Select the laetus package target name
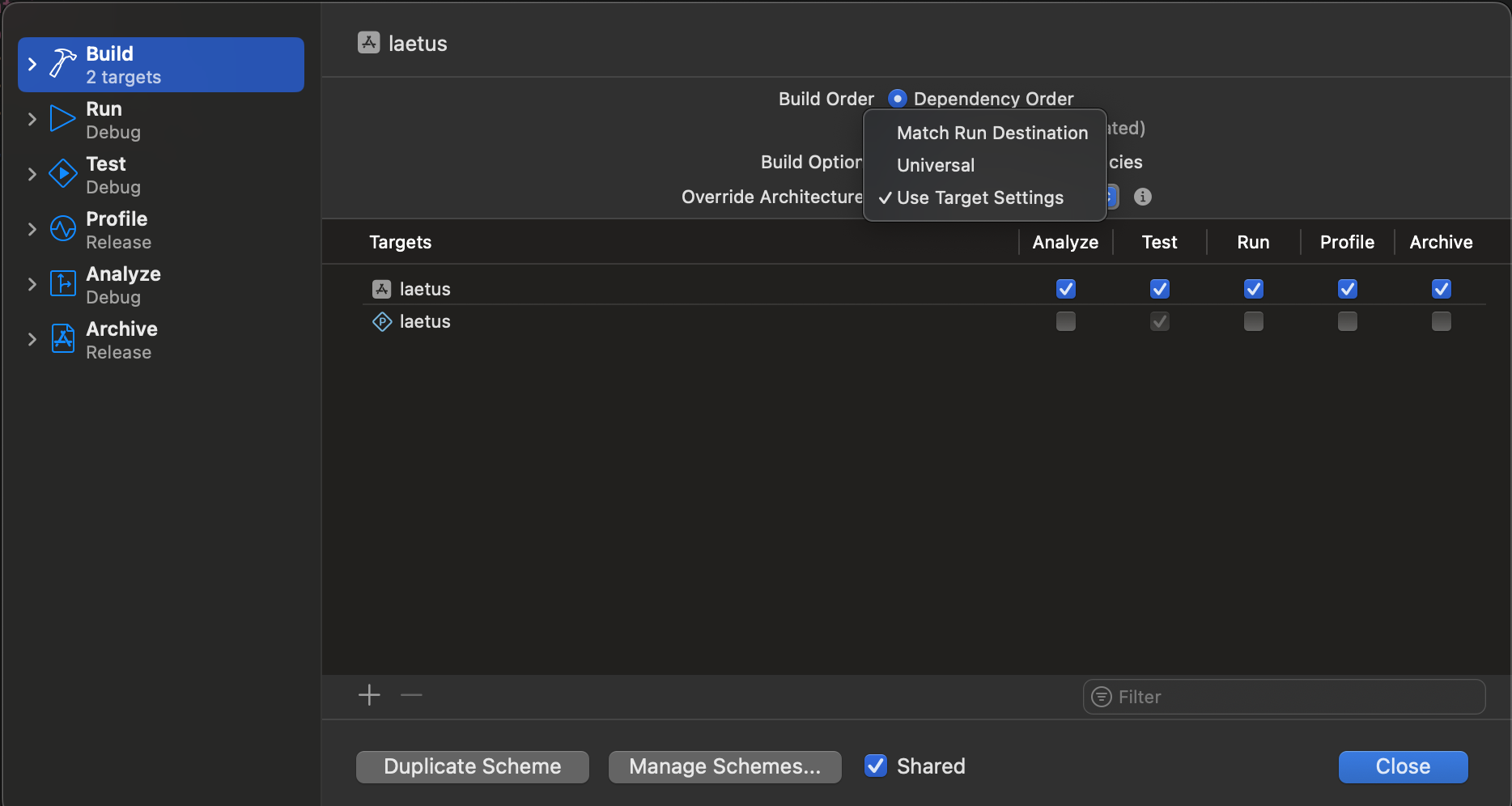 coord(425,321)
